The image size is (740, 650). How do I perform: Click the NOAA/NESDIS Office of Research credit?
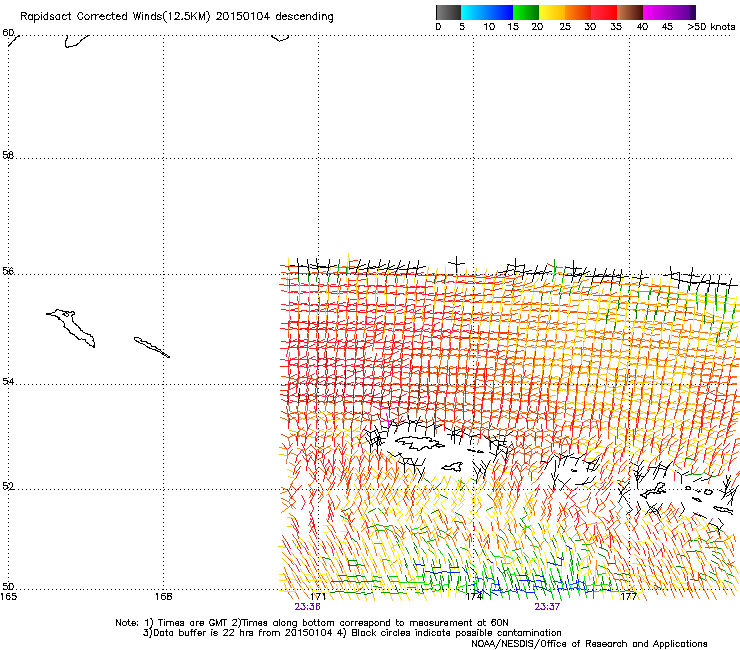pyautogui.click(x=589, y=644)
